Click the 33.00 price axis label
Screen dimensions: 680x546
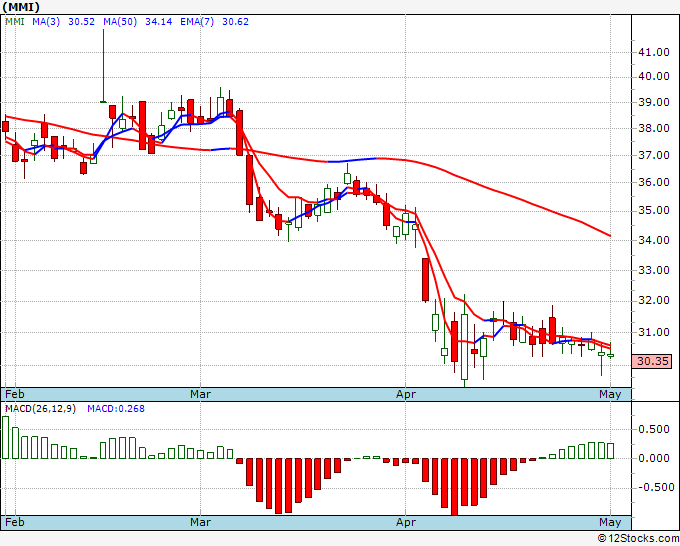(654, 270)
